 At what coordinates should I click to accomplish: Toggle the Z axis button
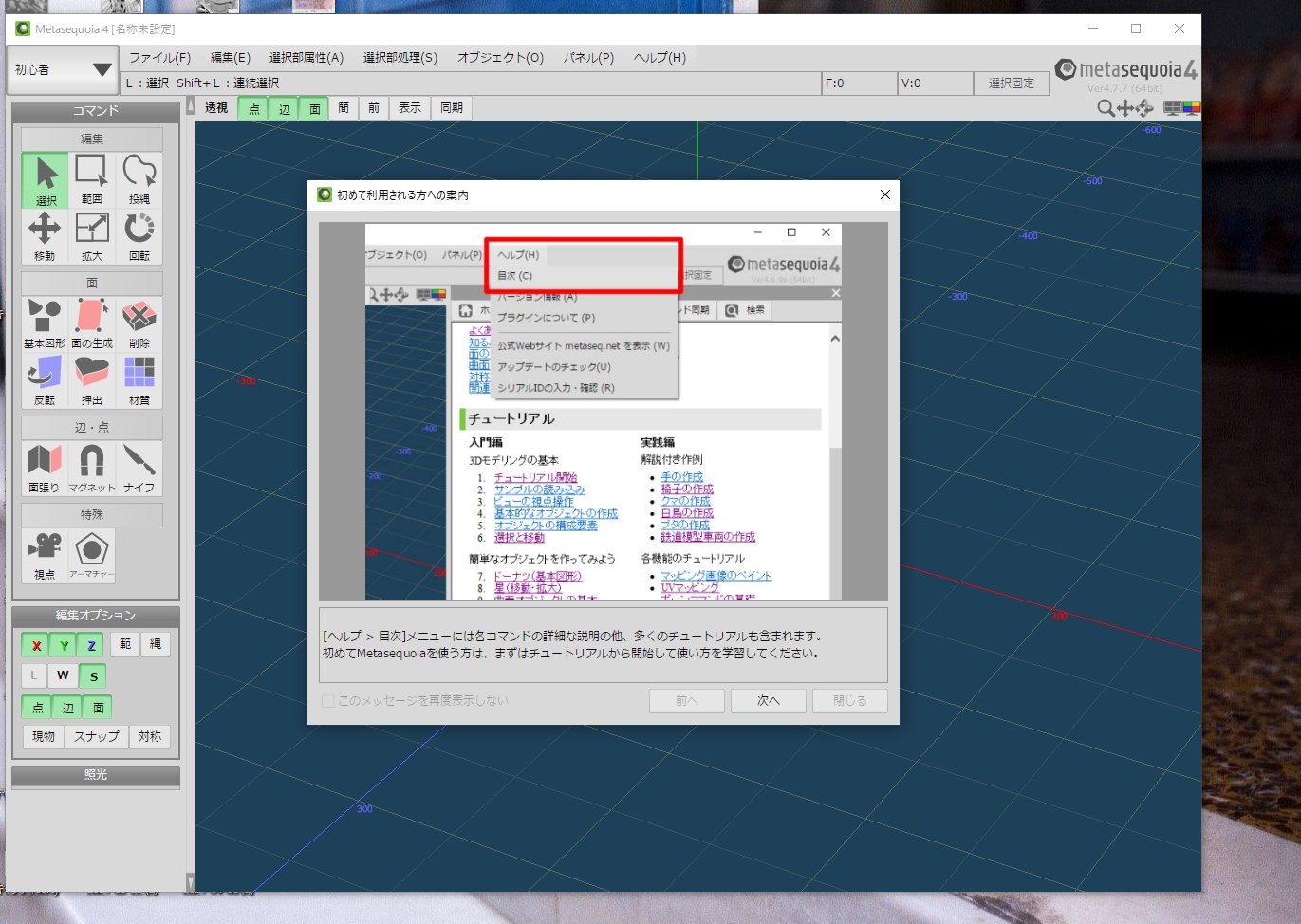[x=91, y=645]
